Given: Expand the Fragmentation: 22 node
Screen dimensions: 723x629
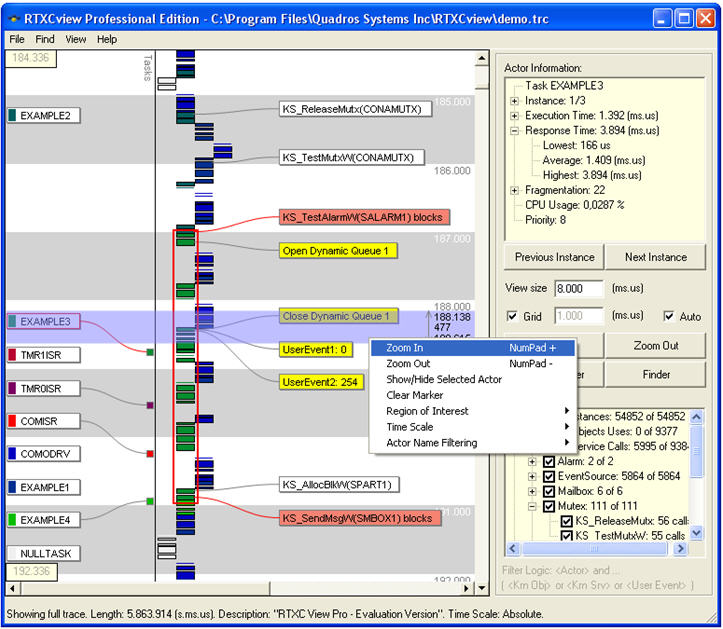Looking at the screenshot, I should point(515,190).
